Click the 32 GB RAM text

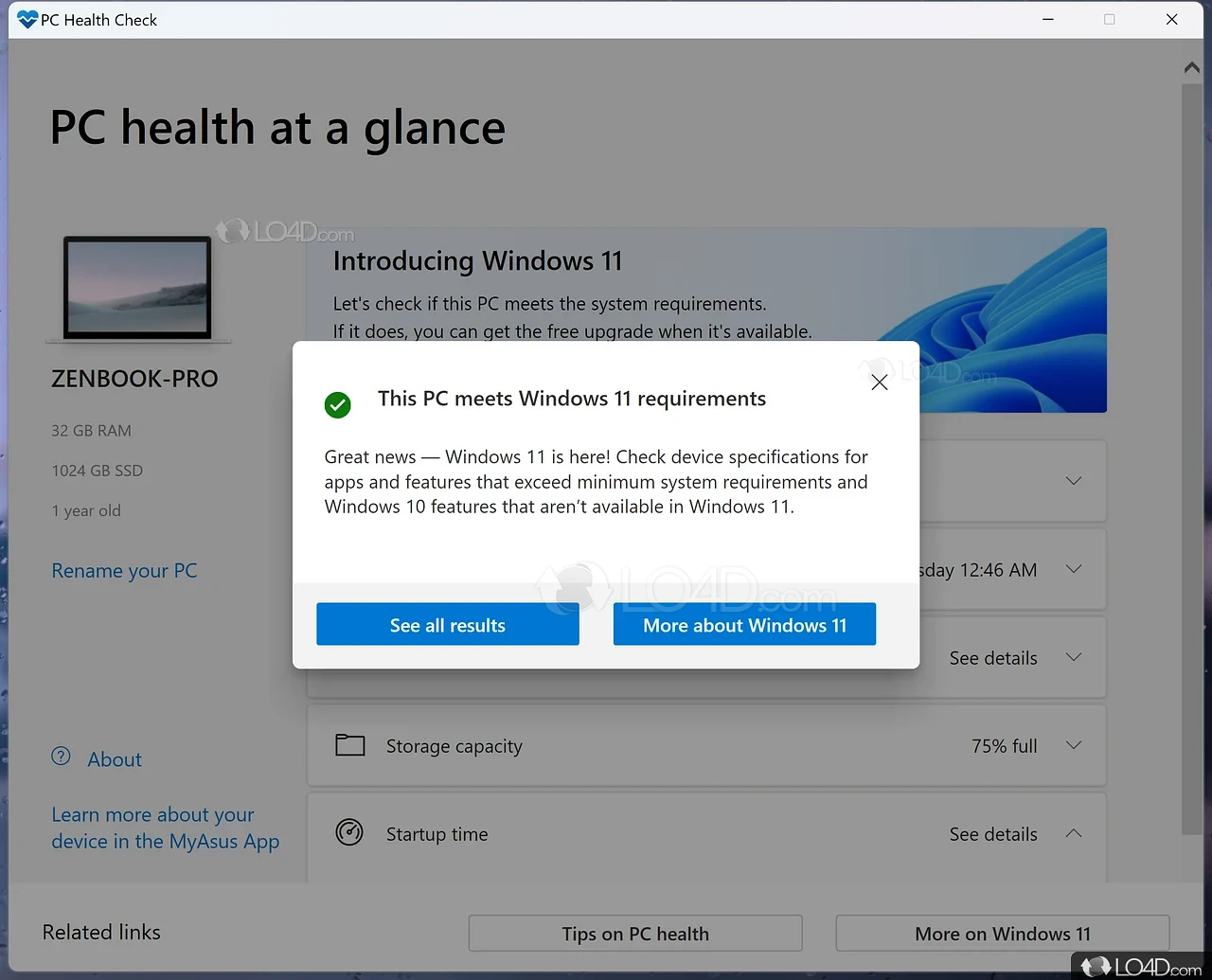pos(91,431)
